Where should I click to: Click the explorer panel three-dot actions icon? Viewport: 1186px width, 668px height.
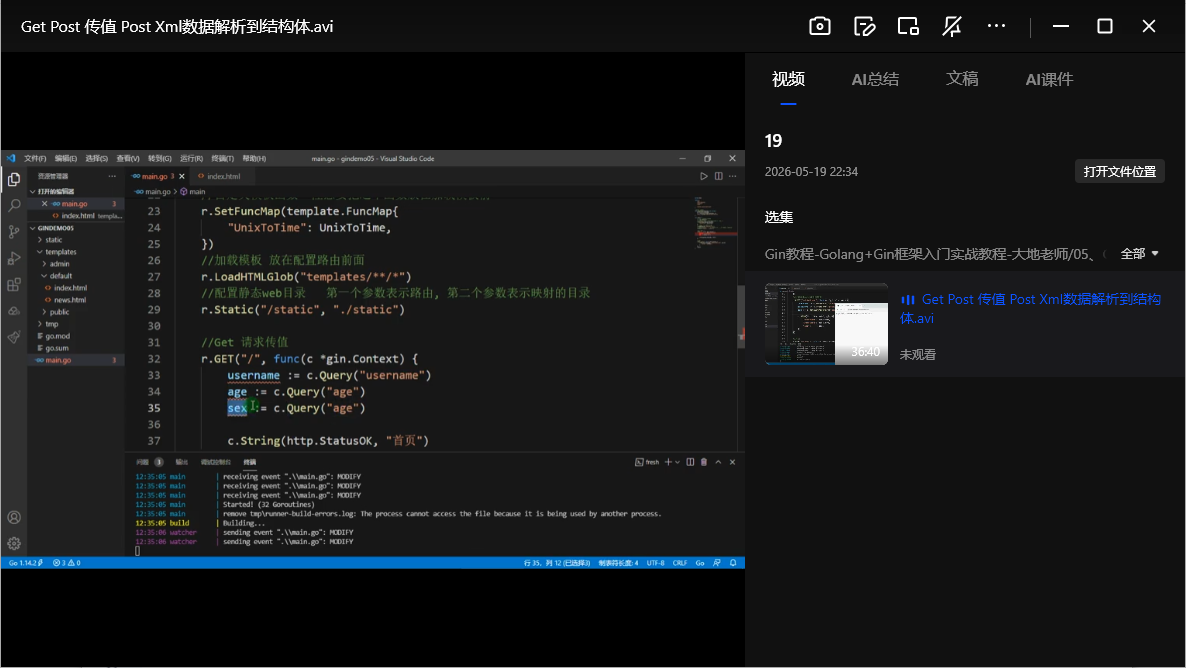click(x=112, y=176)
